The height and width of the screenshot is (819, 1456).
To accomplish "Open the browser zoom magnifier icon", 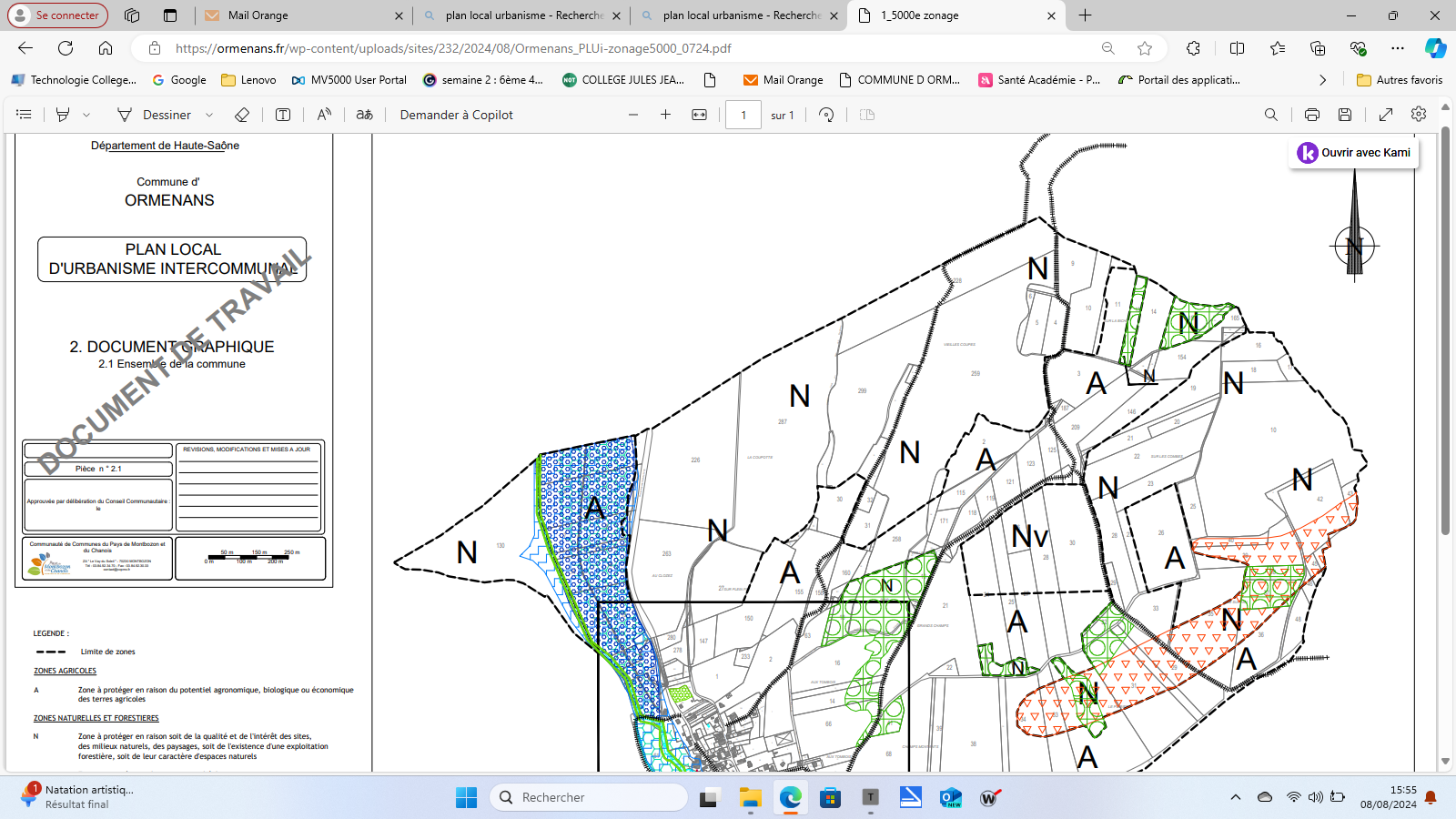I will click(x=1107, y=48).
